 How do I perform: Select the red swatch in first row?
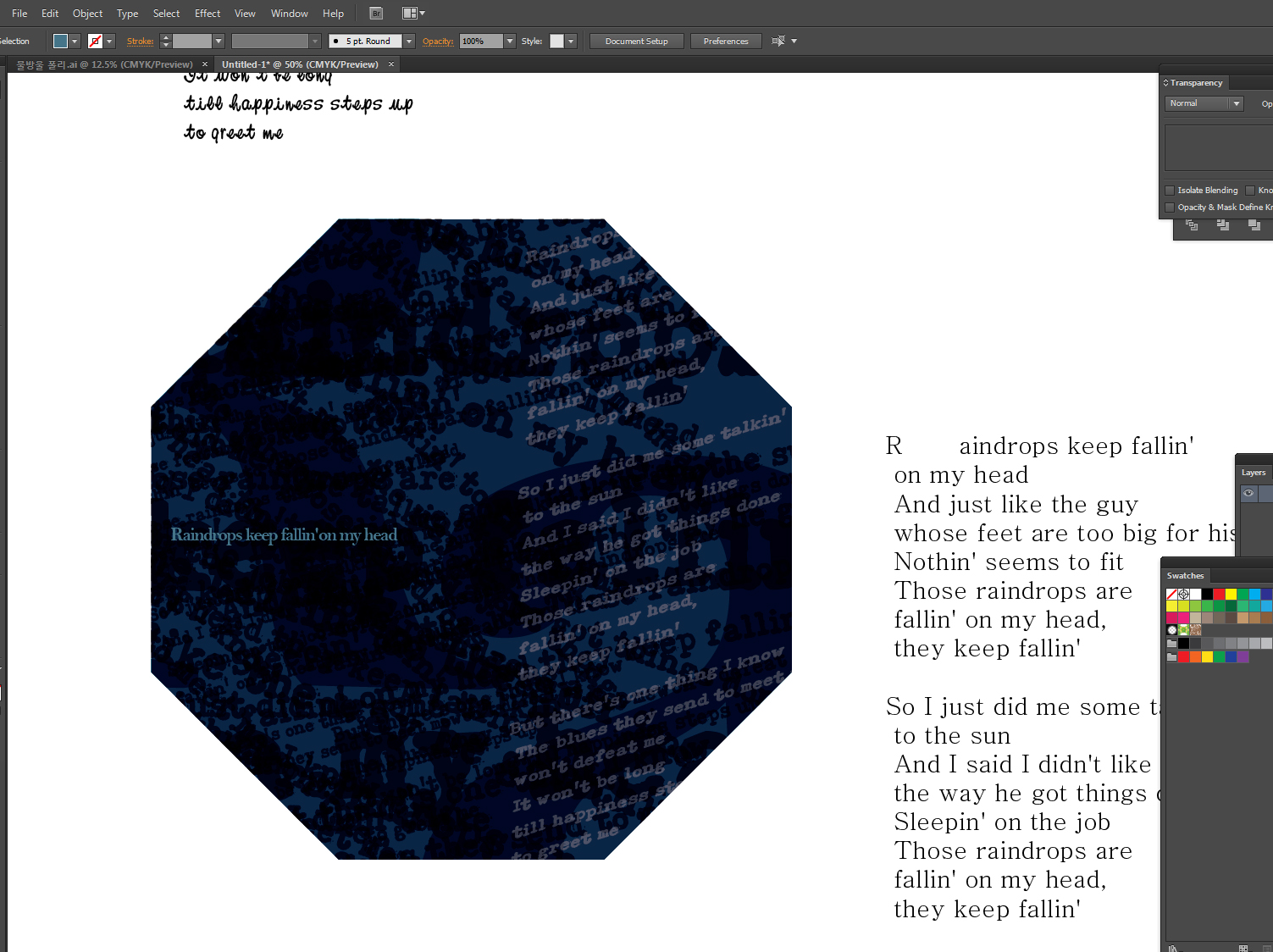(x=1219, y=595)
